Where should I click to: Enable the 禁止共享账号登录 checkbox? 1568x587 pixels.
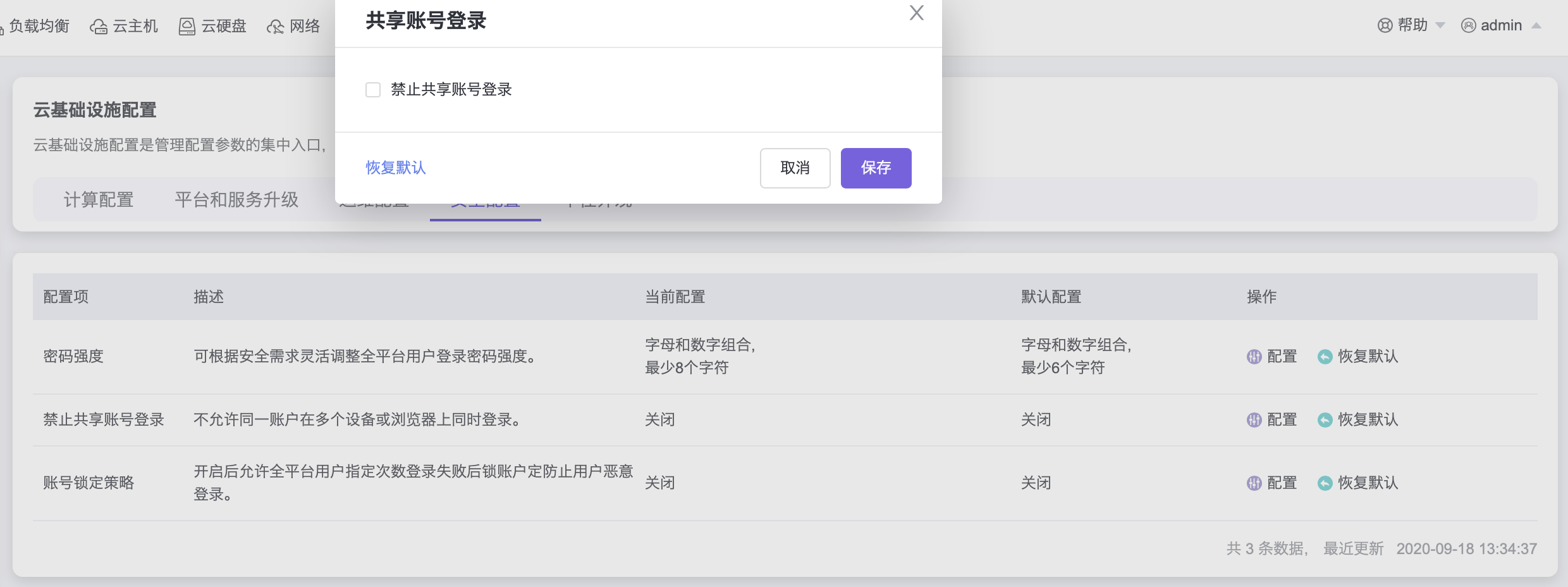tap(373, 90)
